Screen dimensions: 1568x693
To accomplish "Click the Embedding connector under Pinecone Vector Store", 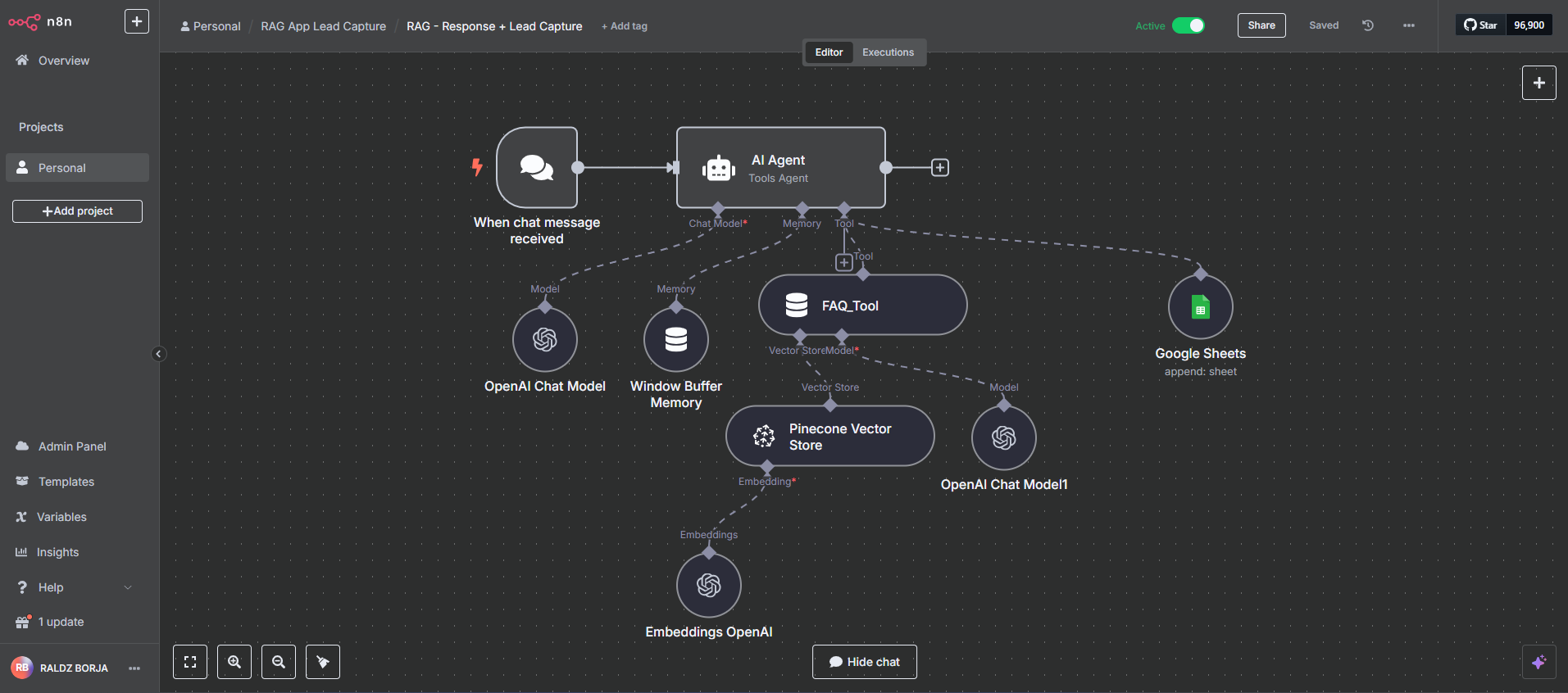I will (x=767, y=467).
